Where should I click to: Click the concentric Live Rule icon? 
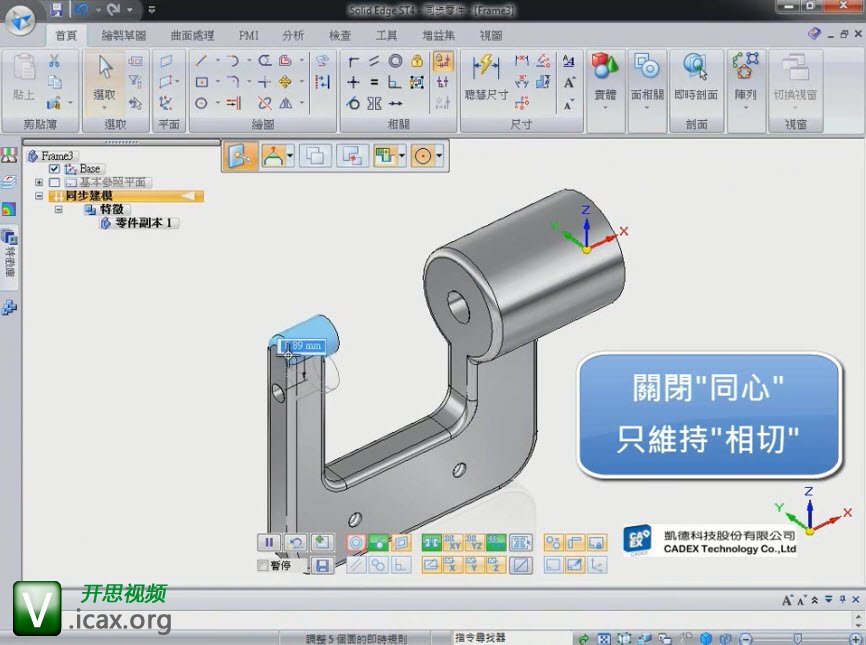356,542
